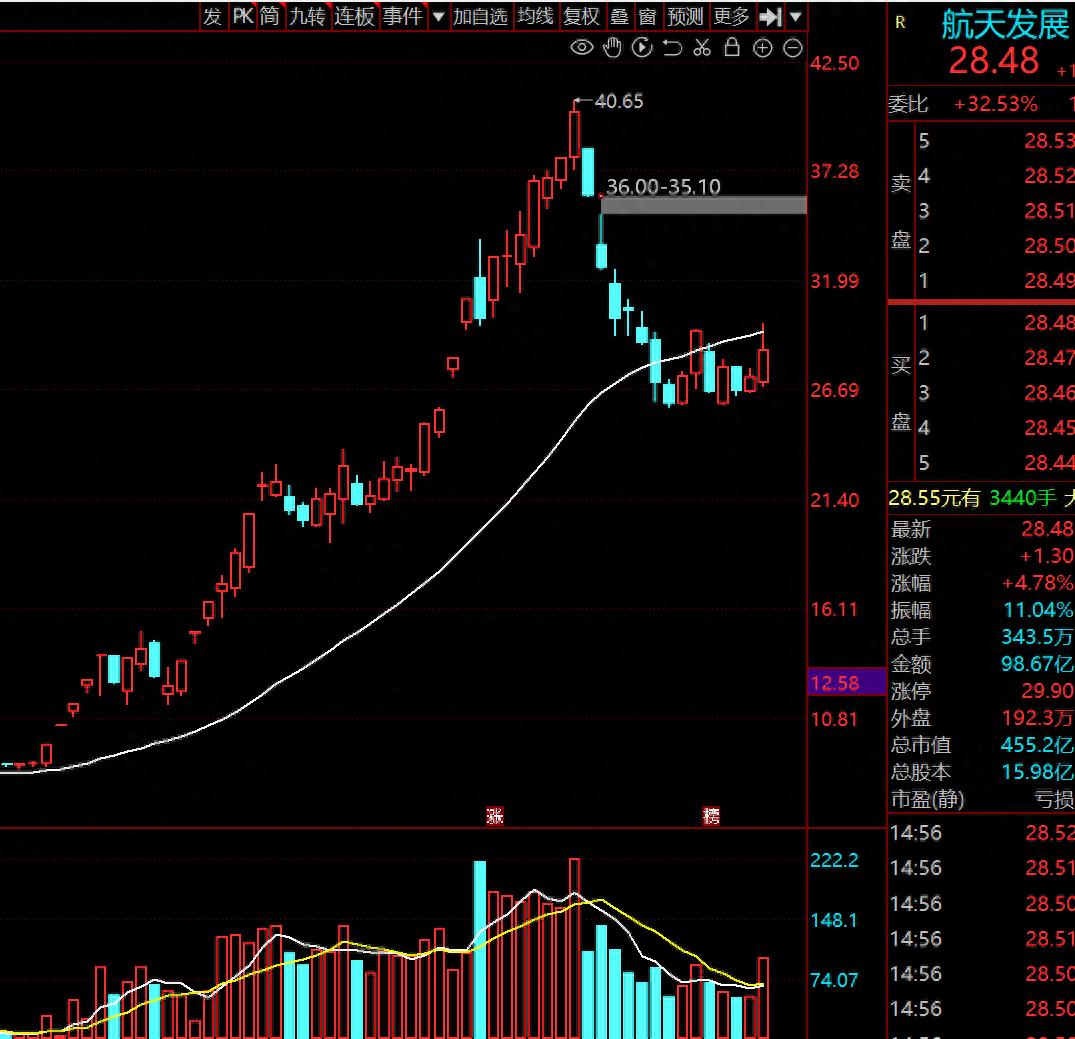The height and width of the screenshot is (1039, 1075).
Task: Select the scissors cut tool
Action: tap(702, 47)
